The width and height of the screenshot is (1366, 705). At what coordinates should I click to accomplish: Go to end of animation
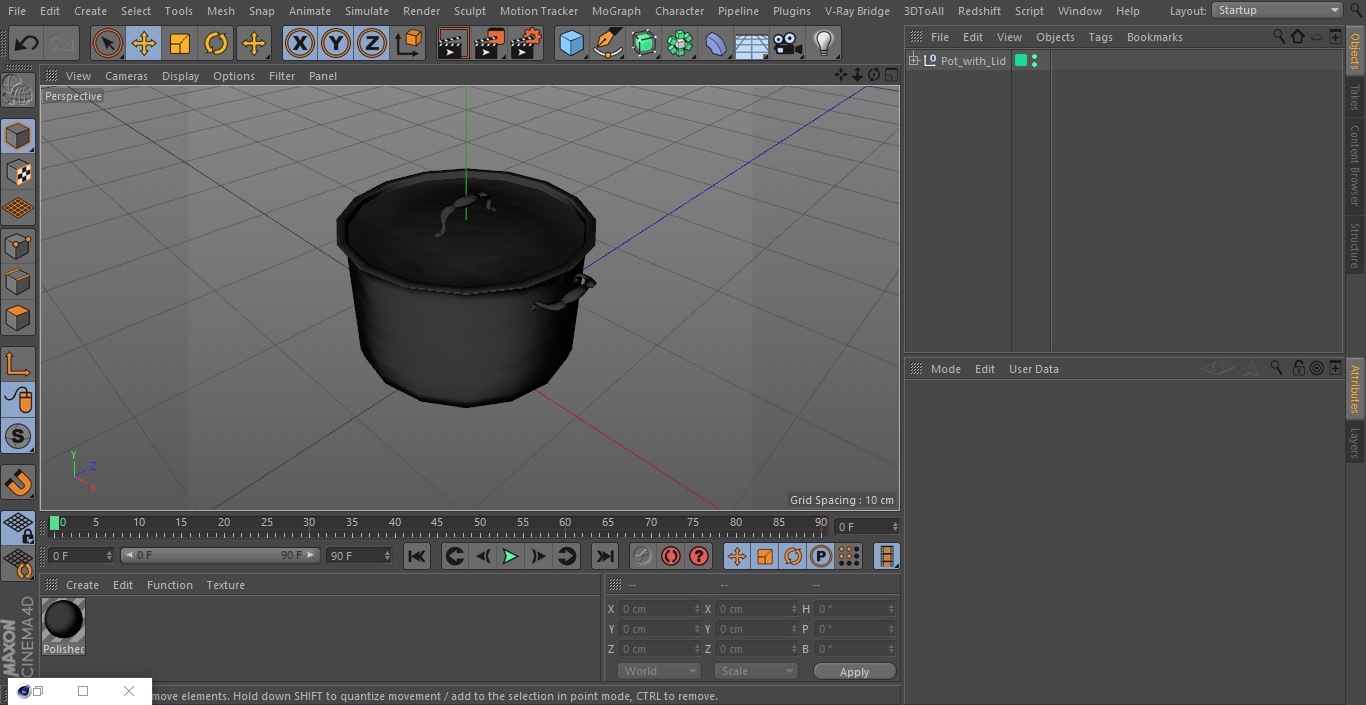point(605,556)
